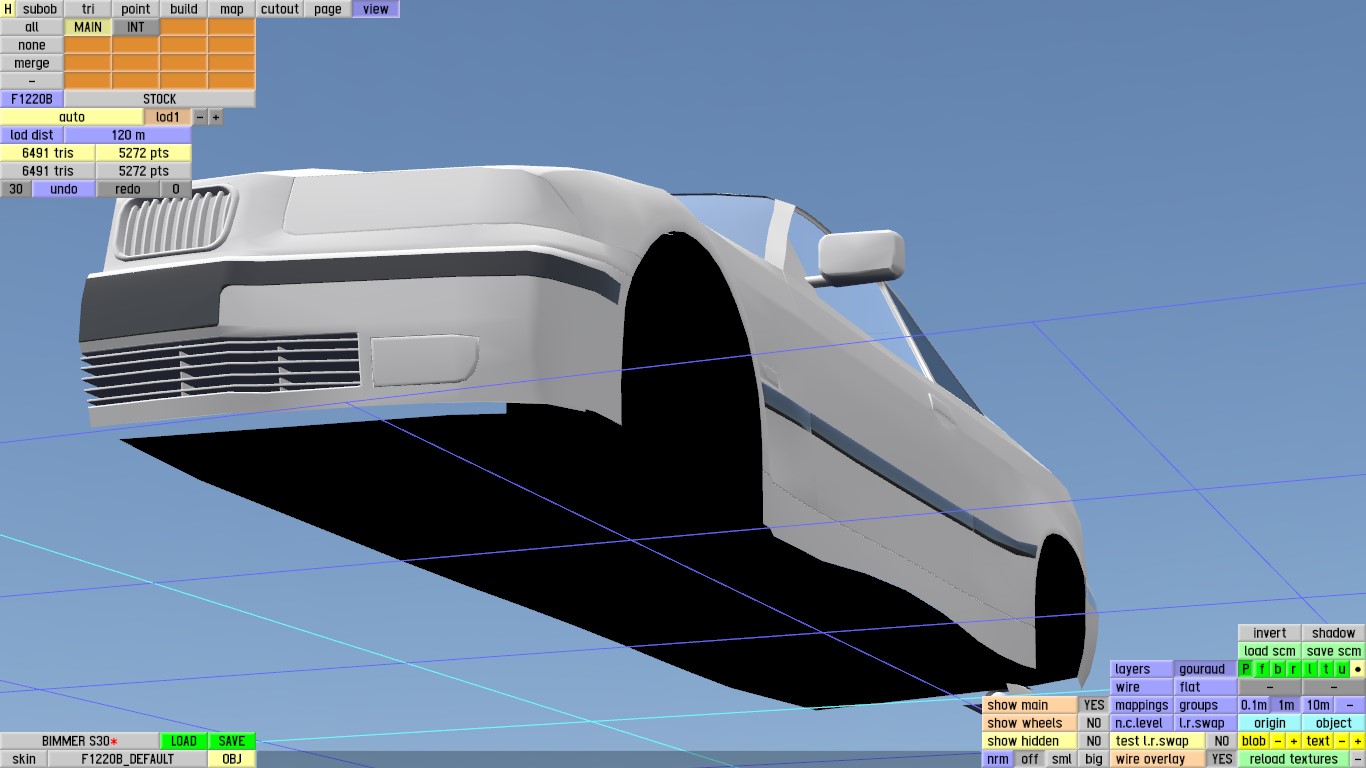
Task: Toggle the green l view button
Action: tap(1310, 669)
